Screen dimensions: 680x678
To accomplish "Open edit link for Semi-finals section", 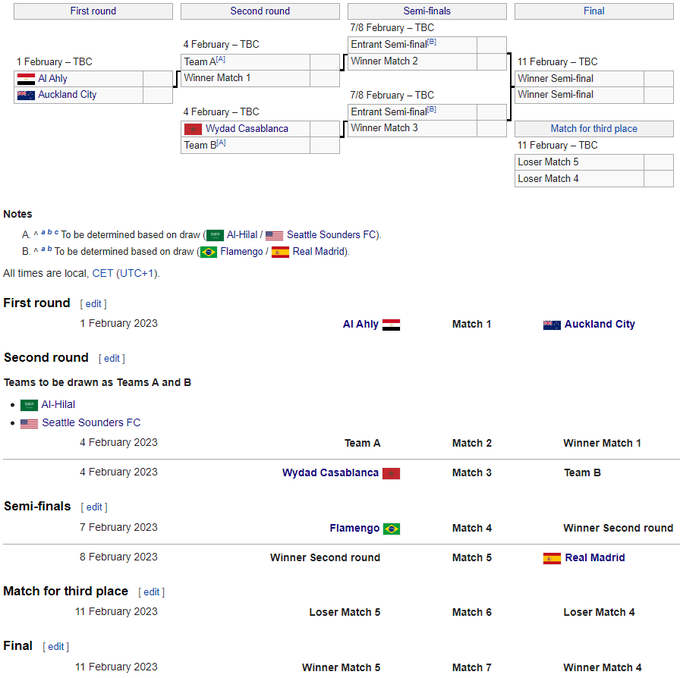I will click(94, 508).
